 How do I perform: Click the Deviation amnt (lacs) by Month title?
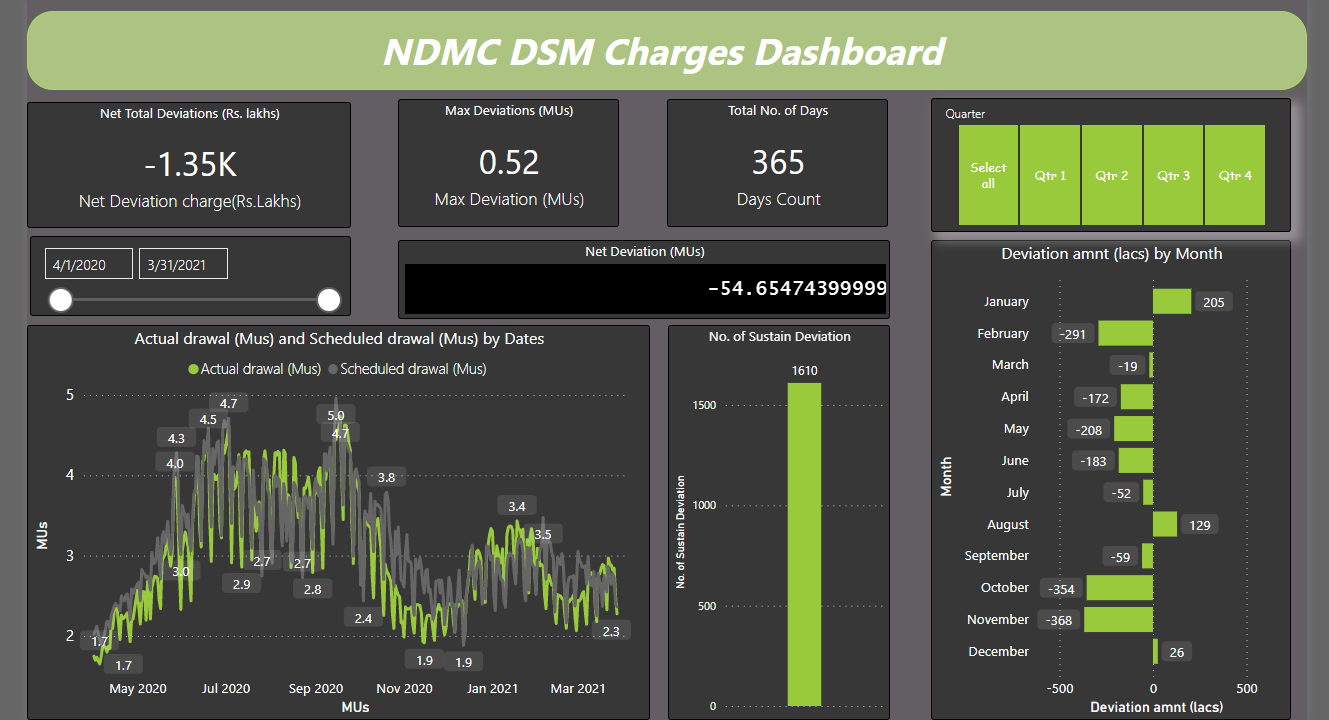click(1112, 254)
